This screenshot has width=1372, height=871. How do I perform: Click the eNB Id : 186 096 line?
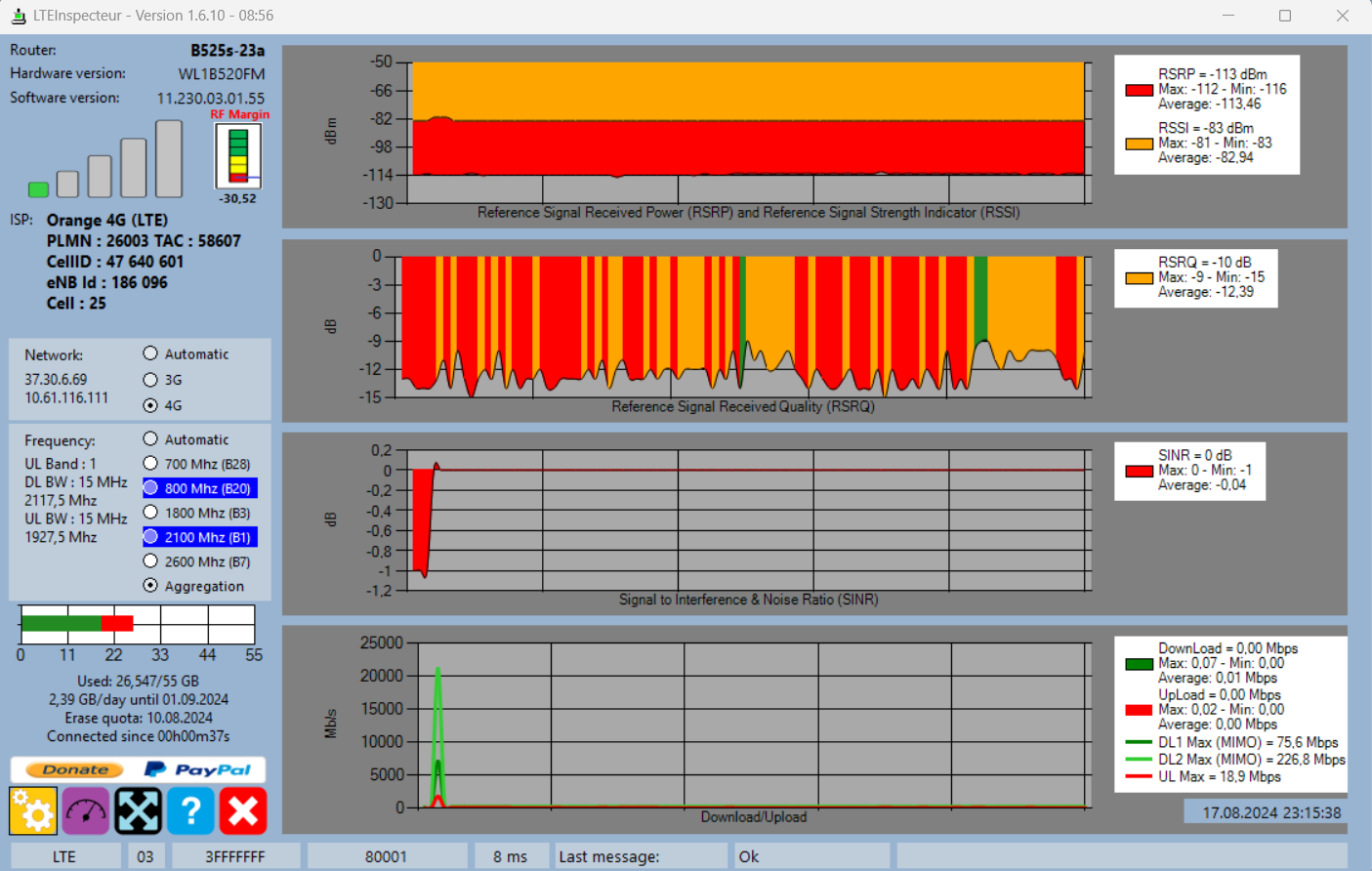(x=107, y=282)
